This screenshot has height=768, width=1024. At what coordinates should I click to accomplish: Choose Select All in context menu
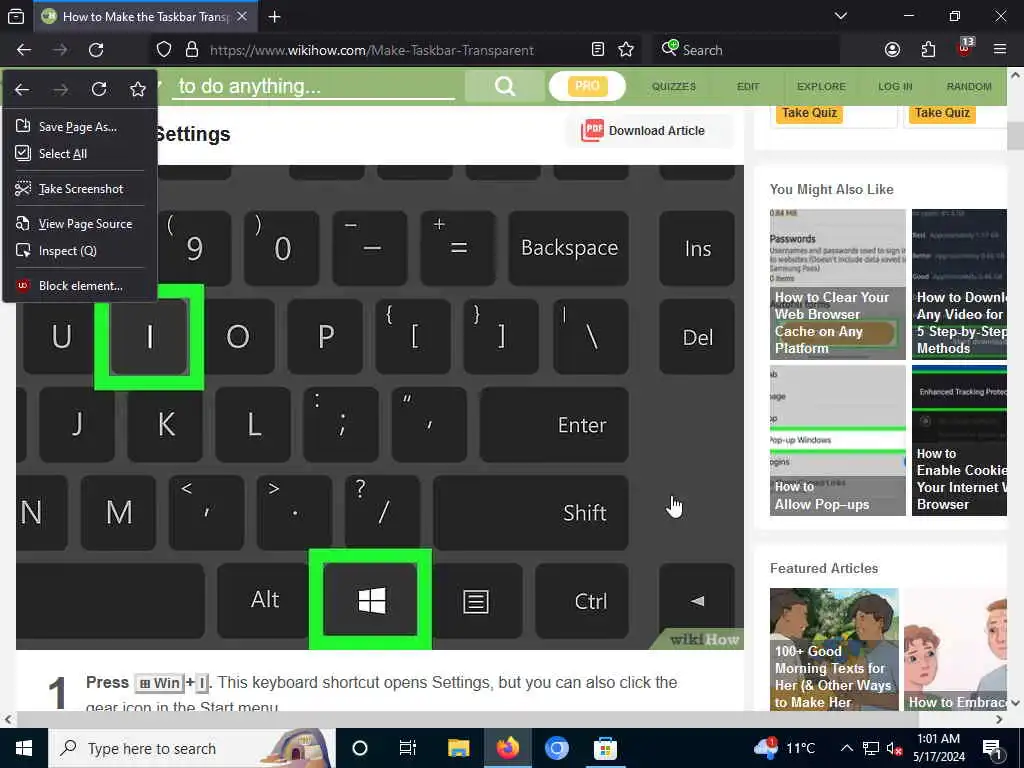(x=80, y=153)
